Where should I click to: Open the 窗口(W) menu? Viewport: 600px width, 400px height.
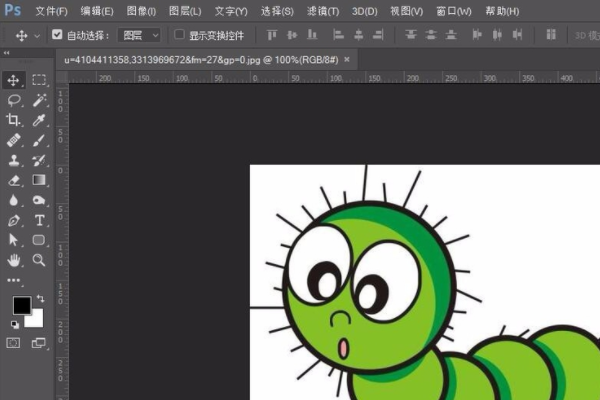tap(453, 11)
